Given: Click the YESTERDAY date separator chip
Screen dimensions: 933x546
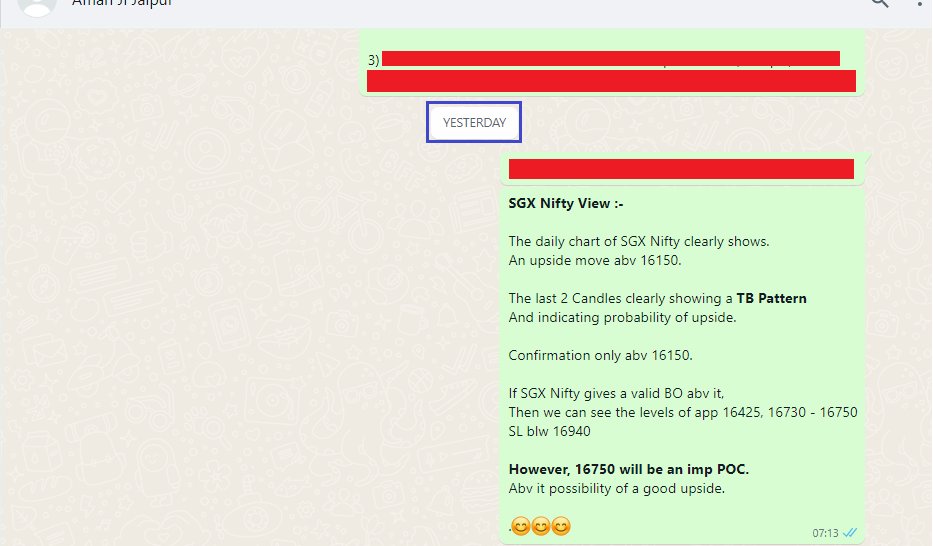Looking at the screenshot, I should [474, 123].
